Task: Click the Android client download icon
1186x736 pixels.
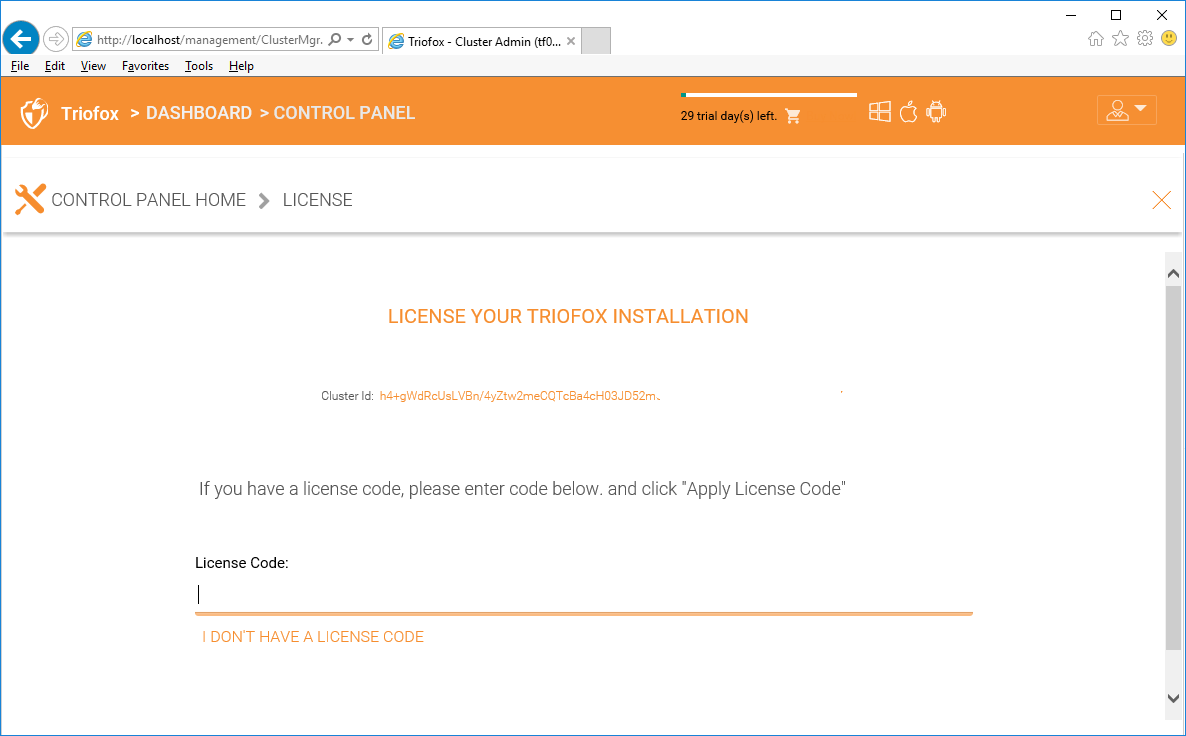Action: (x=936, y=112)
